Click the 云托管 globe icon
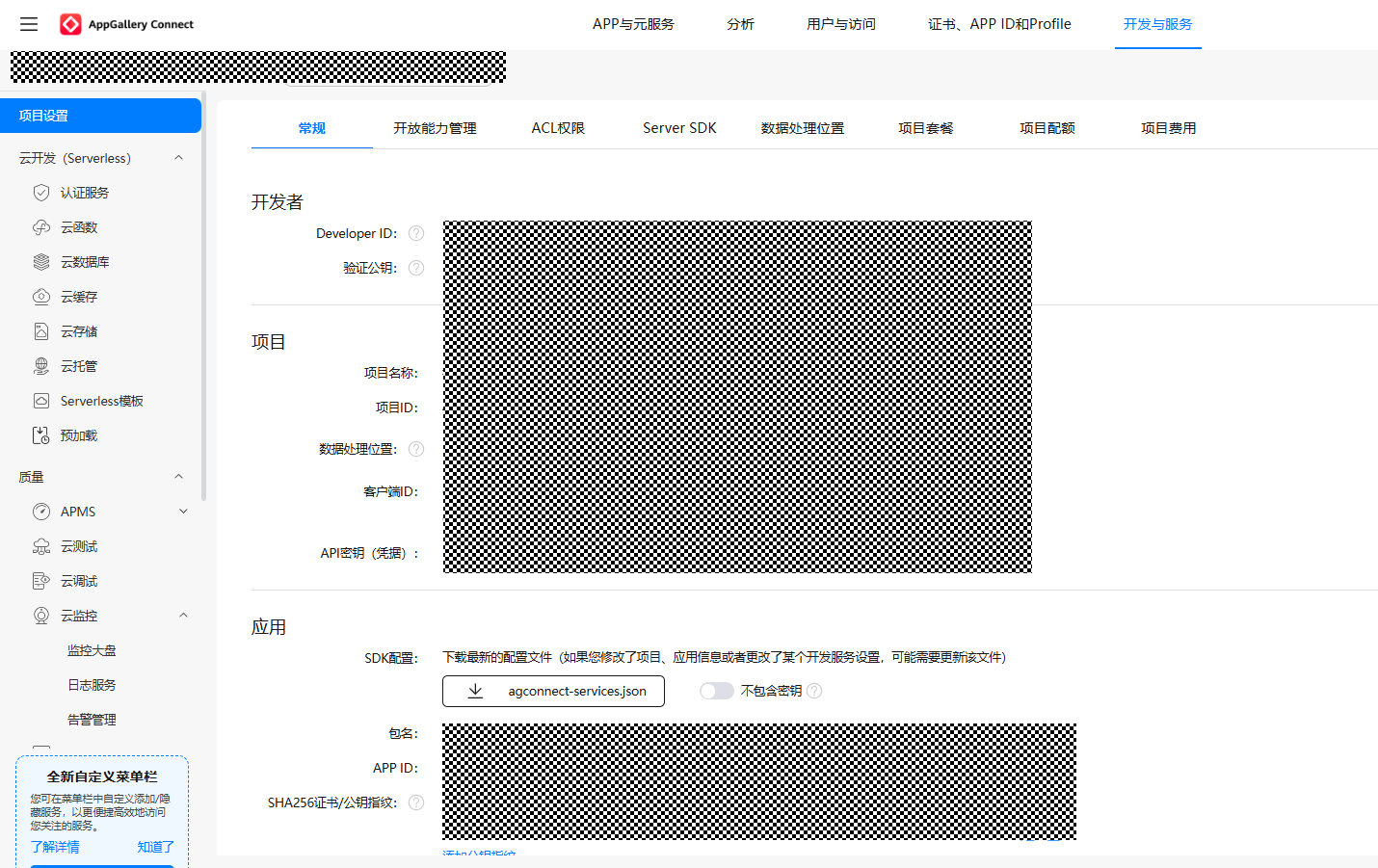Image resolution: width=1378 pixels, height=868 pixels. (x=41, y=366)
